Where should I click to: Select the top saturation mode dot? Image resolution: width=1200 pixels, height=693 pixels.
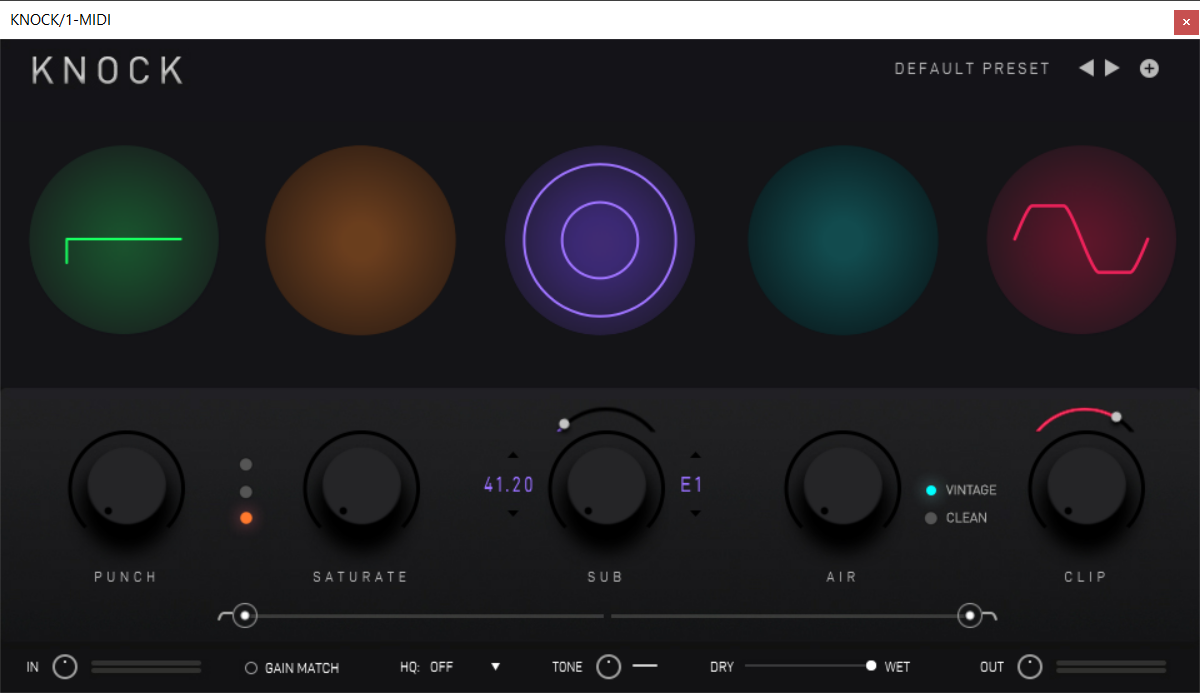pos(246,465)
